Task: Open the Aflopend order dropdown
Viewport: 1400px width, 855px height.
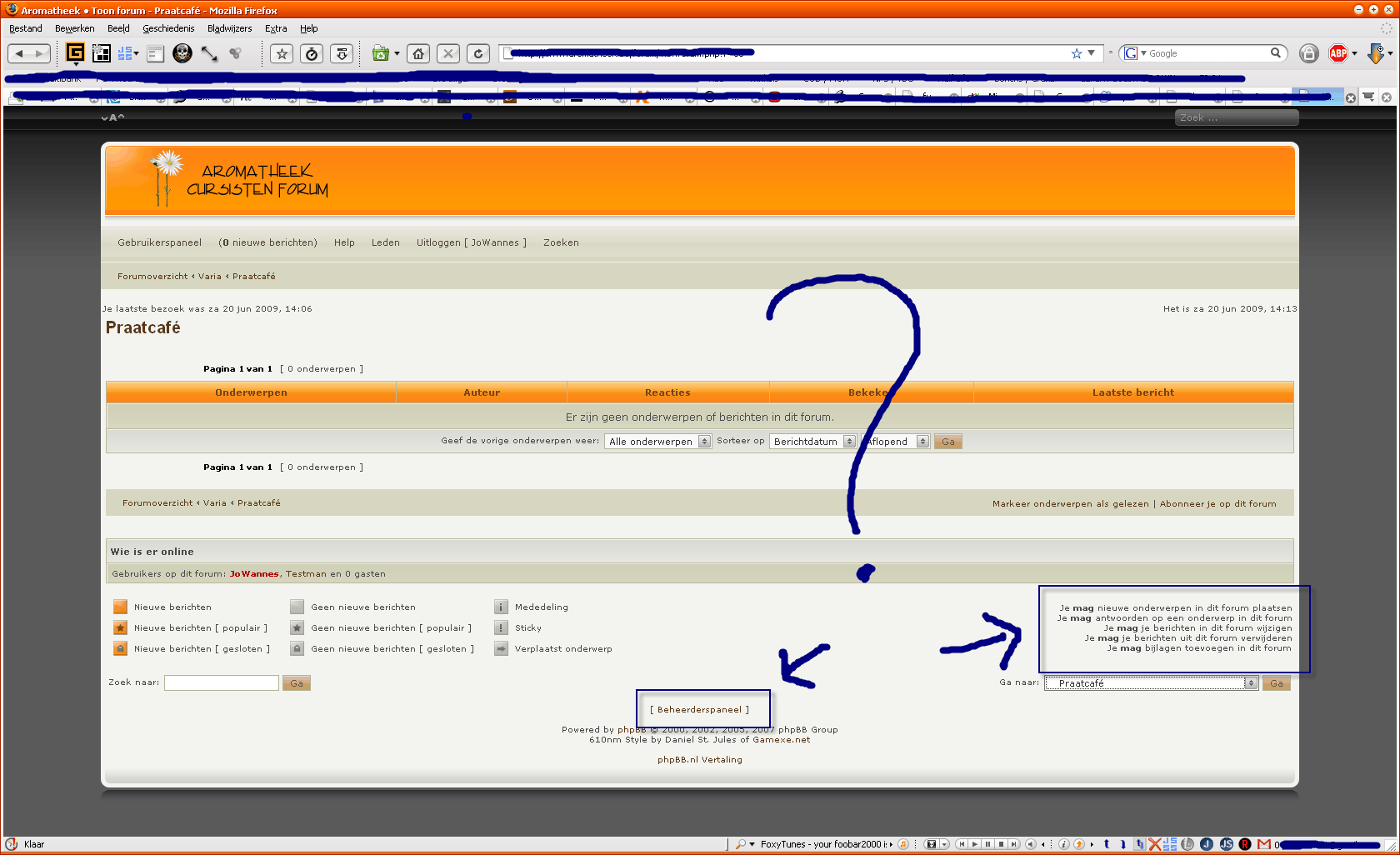Action: [897, 442]
